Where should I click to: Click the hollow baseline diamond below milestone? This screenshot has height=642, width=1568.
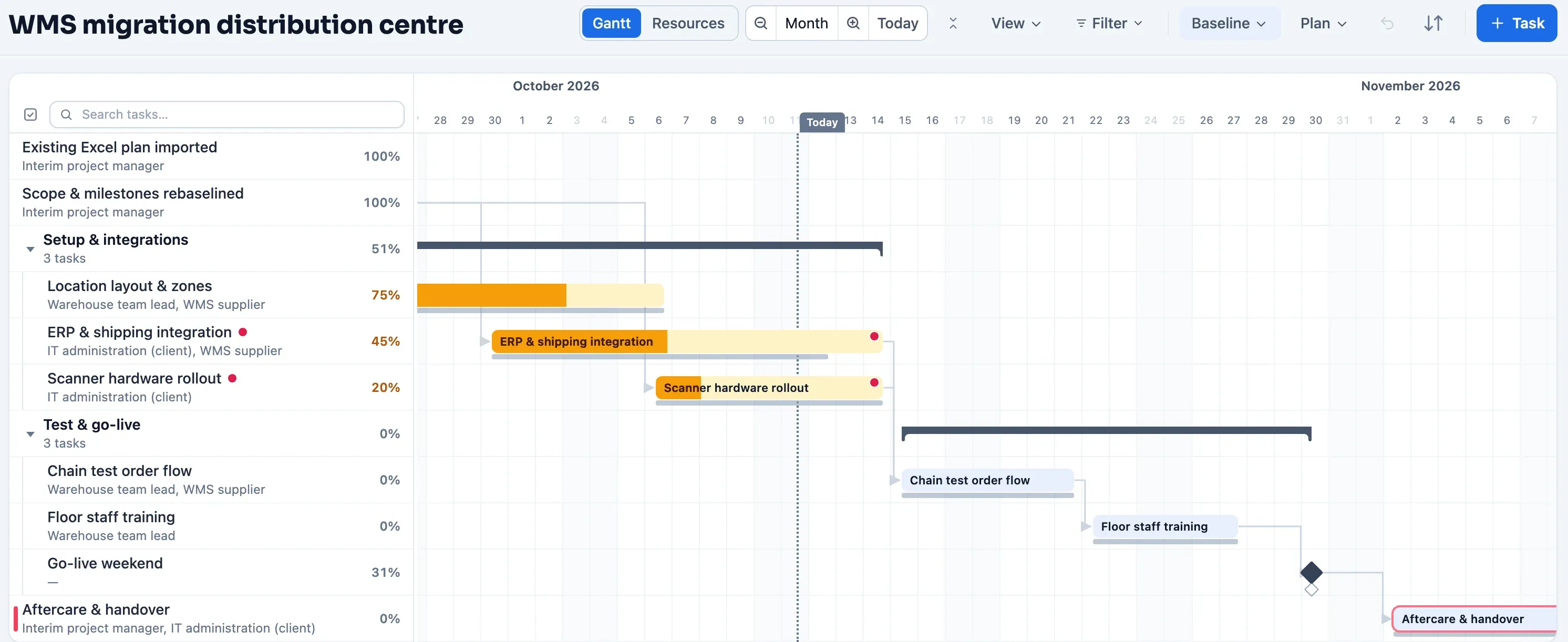coord(1311,589)
